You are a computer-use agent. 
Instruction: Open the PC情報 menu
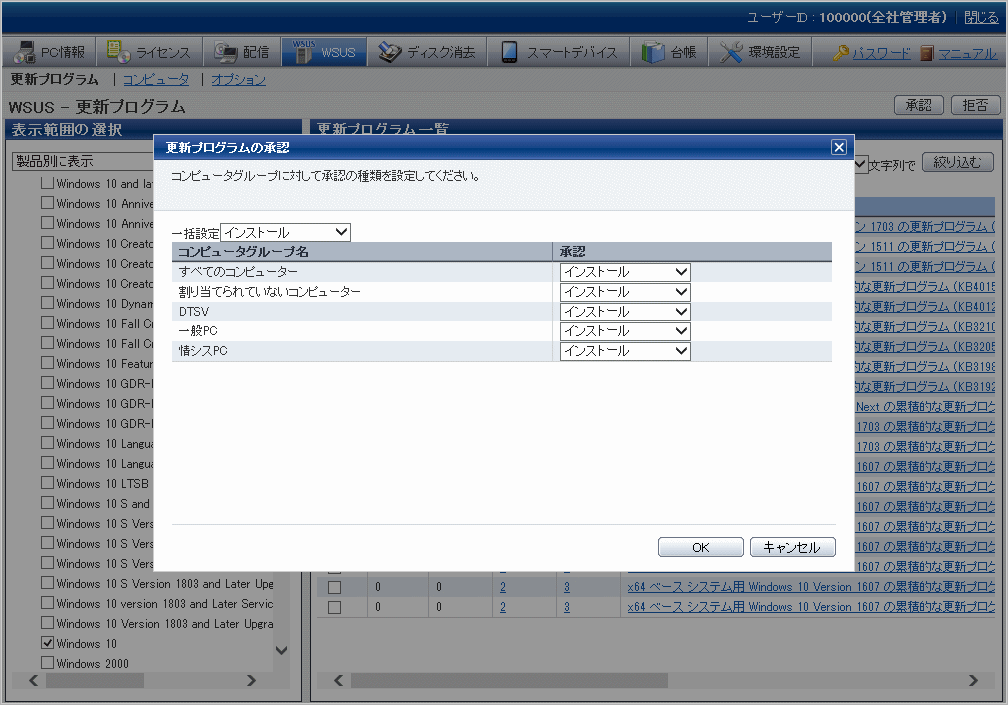pos(50,52)
